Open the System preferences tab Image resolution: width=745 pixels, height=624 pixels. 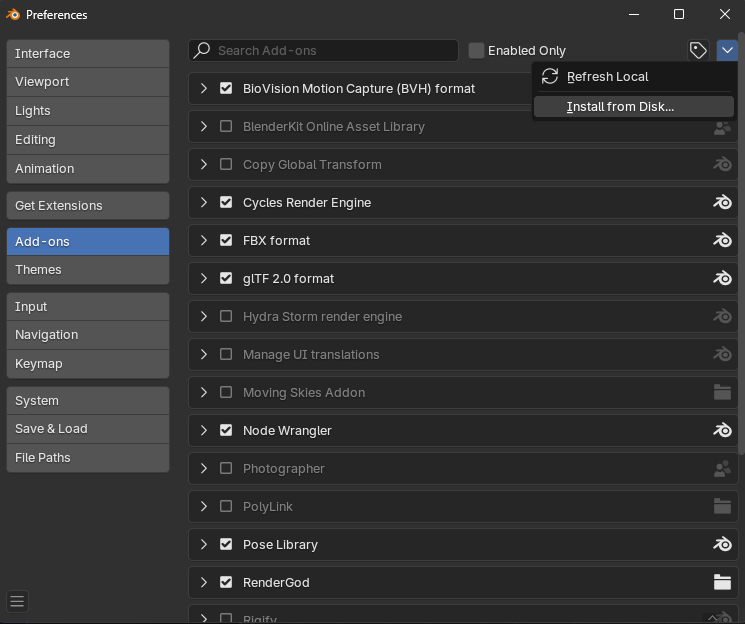[x=88, y=401]
